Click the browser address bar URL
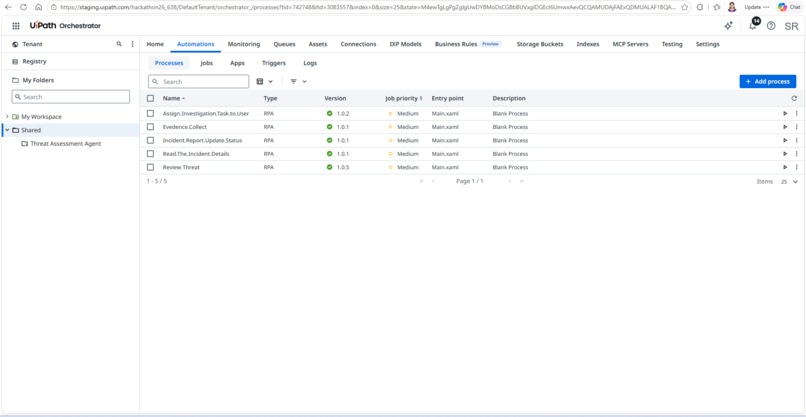 pyautogui.click(x=368, y=7)
